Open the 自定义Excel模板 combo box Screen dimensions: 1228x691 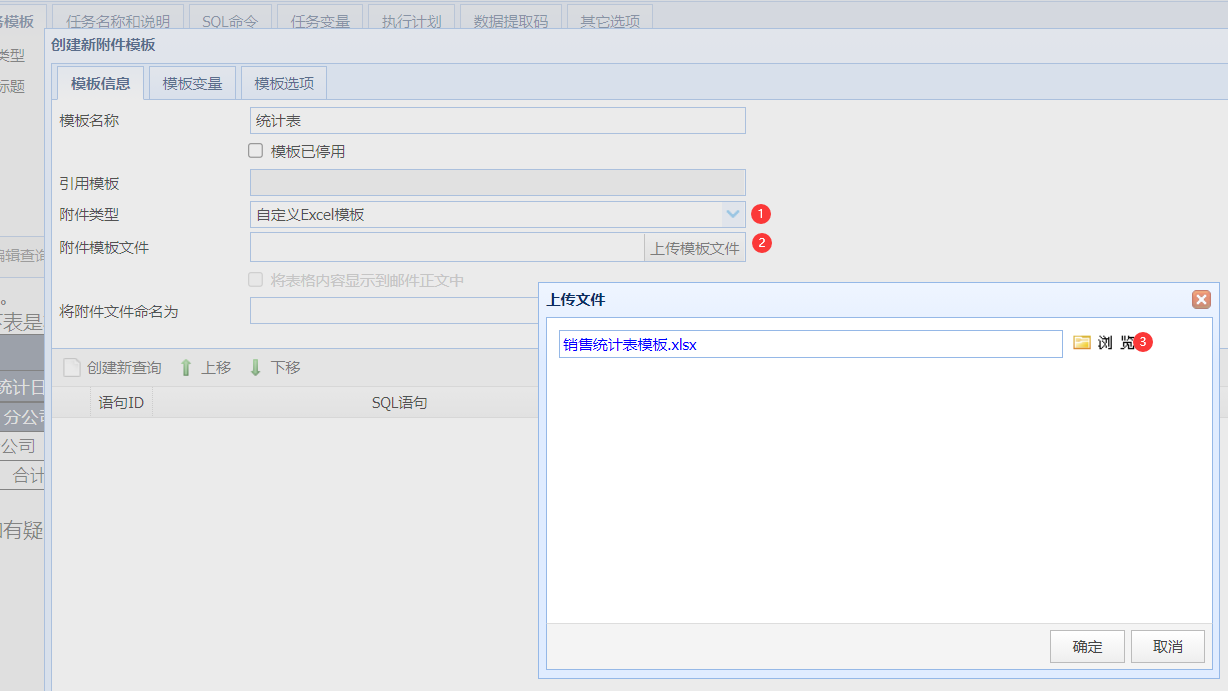[498, 214]
